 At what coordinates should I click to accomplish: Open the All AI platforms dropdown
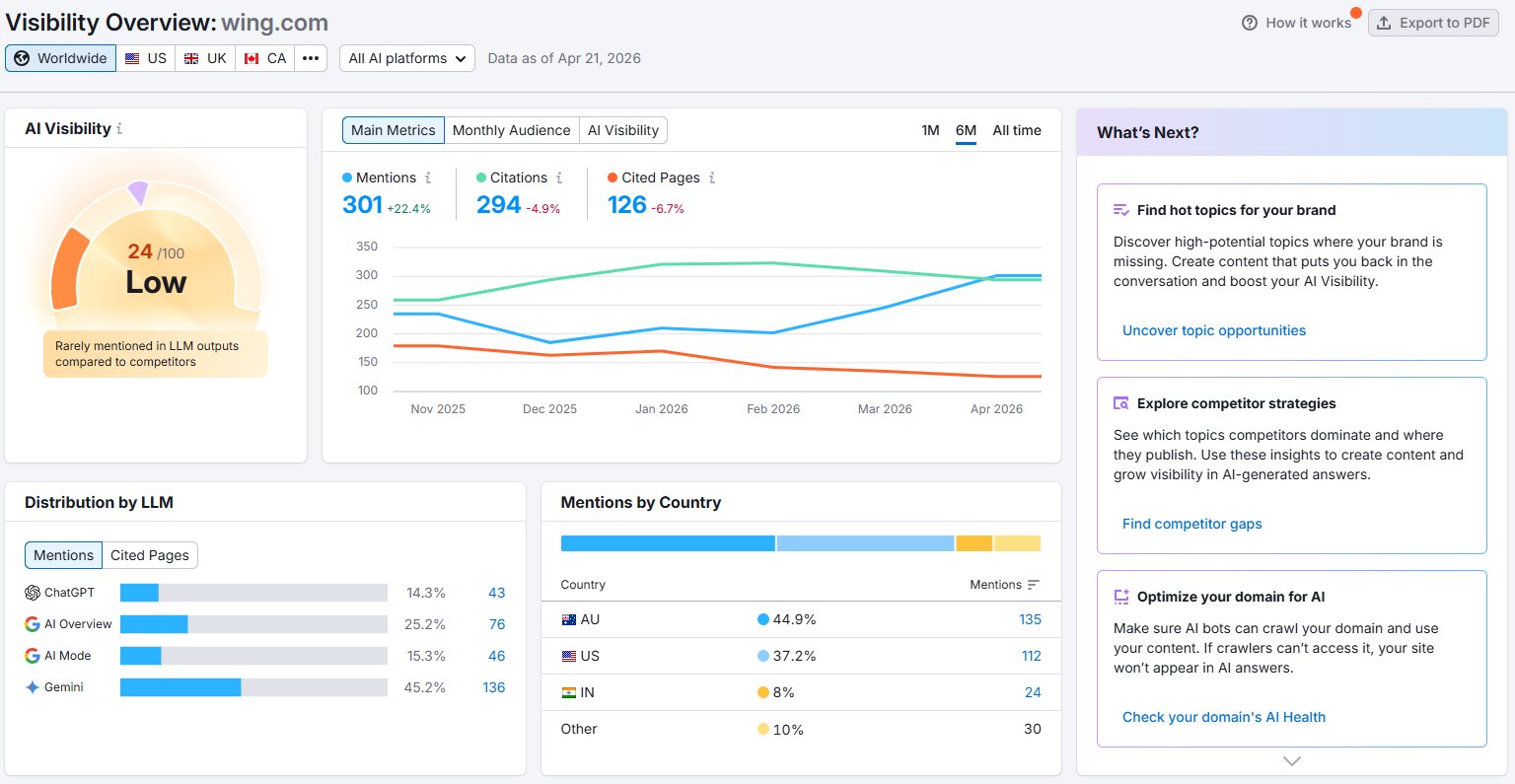pyautogui.click(x=407, y=58)
